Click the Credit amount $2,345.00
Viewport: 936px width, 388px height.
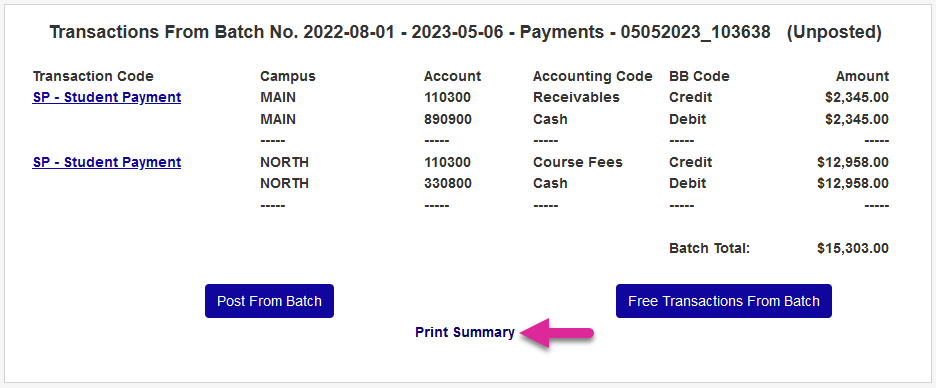[x=857, y=97]
